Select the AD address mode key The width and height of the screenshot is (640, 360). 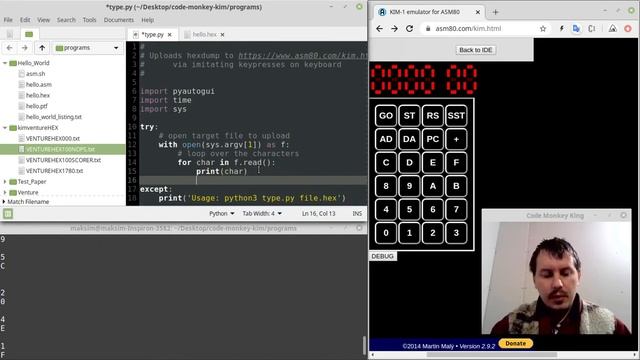coord(386,139)
